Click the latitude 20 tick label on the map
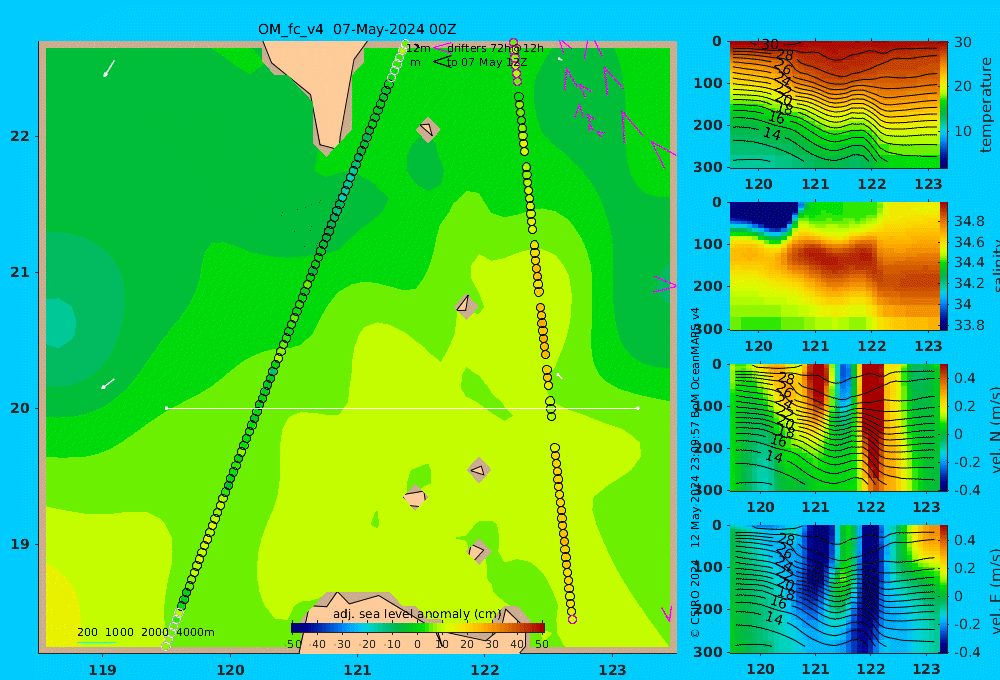The width and height of the screenshot is (1000, 680). tap(20, 408)
